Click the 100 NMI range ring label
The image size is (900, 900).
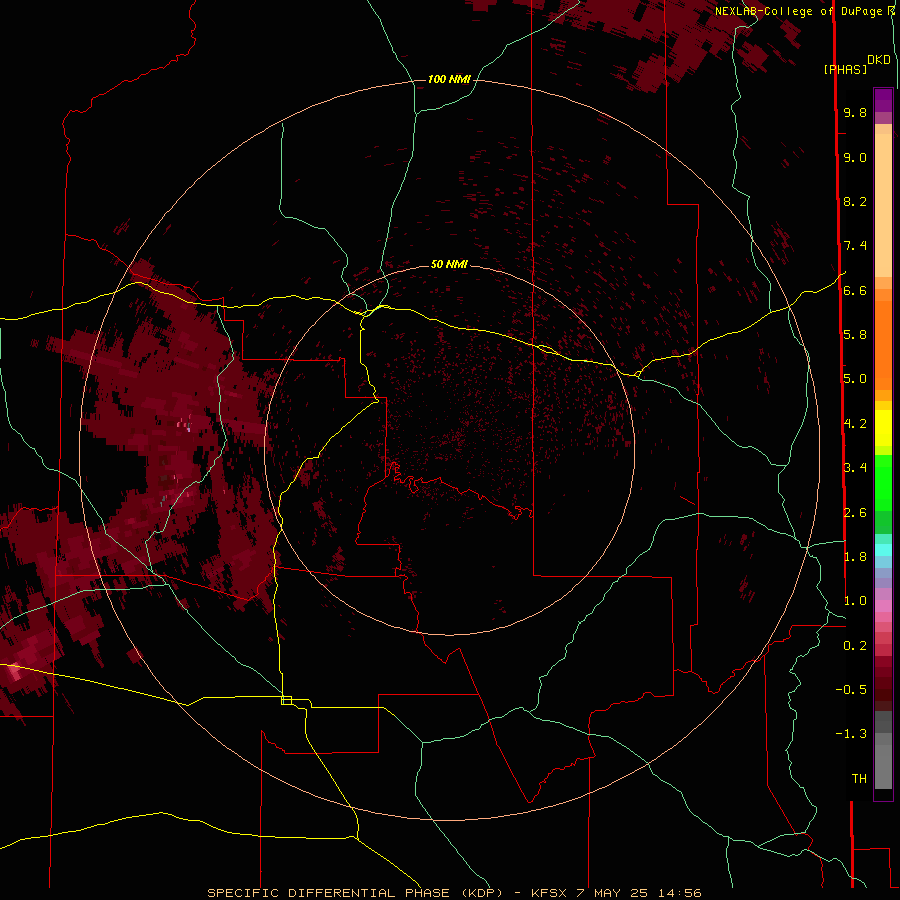coord(449,79)
